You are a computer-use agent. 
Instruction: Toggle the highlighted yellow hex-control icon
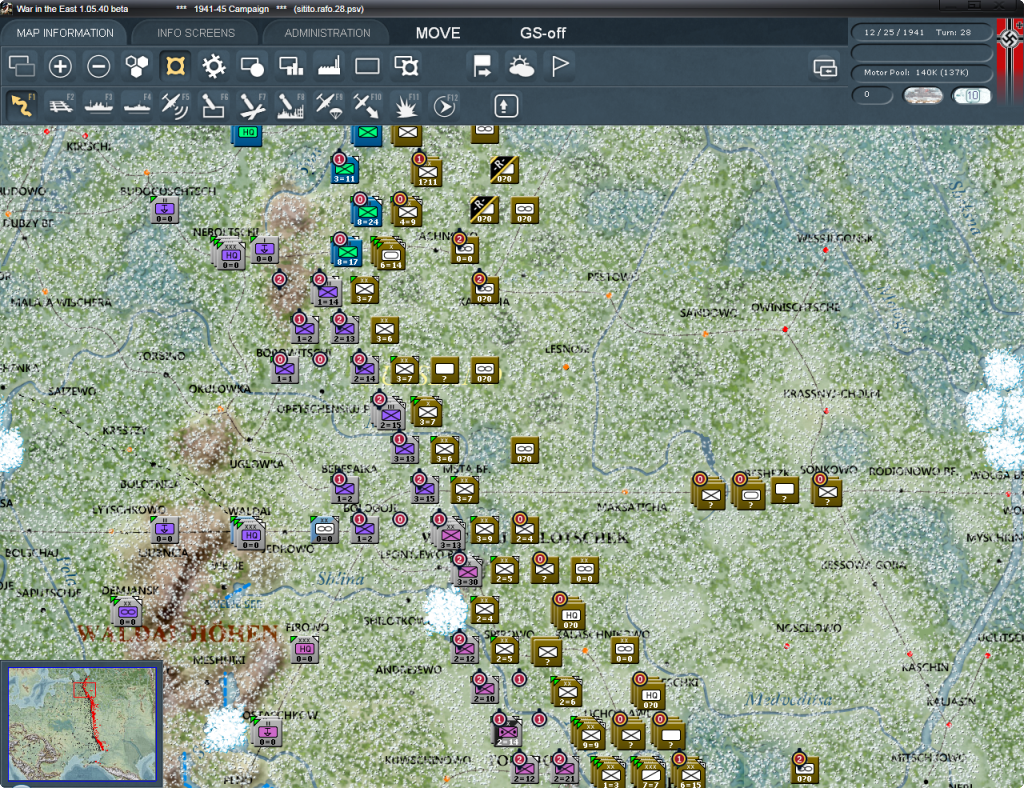click(x=175, y=66)
